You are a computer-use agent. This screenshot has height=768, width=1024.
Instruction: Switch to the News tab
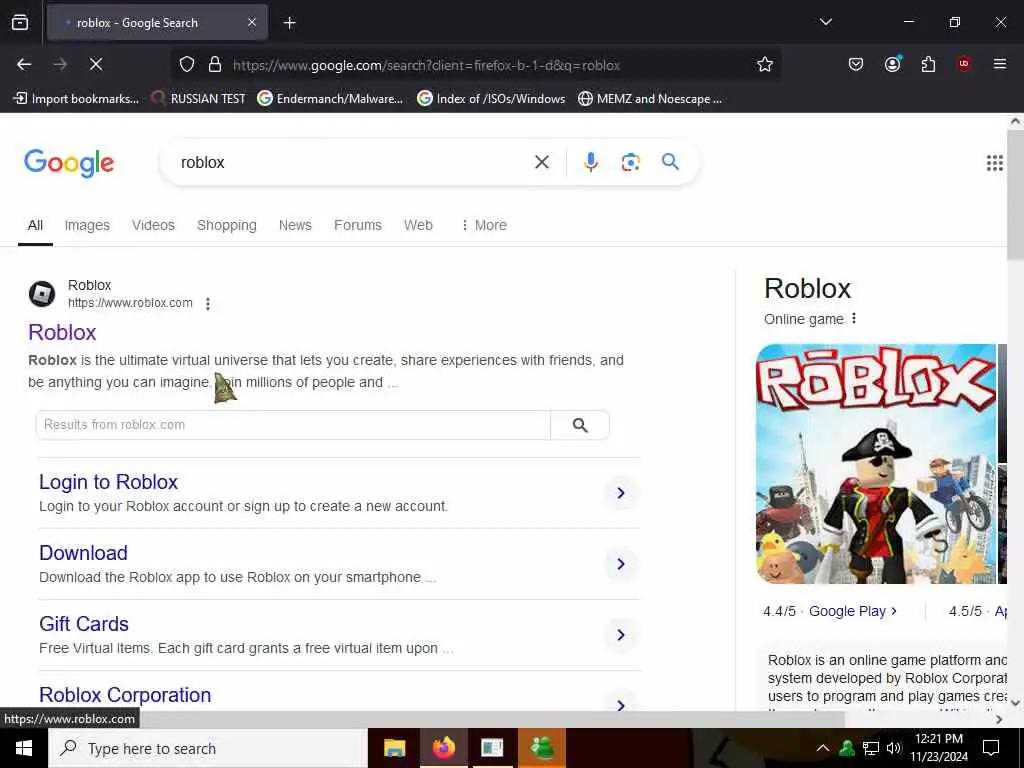(295, 225)
